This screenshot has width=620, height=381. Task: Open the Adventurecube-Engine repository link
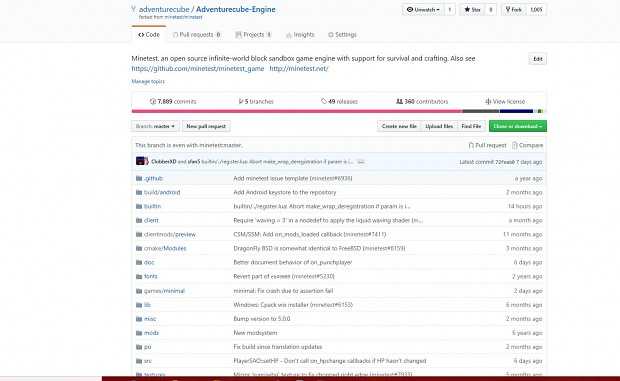236,9
